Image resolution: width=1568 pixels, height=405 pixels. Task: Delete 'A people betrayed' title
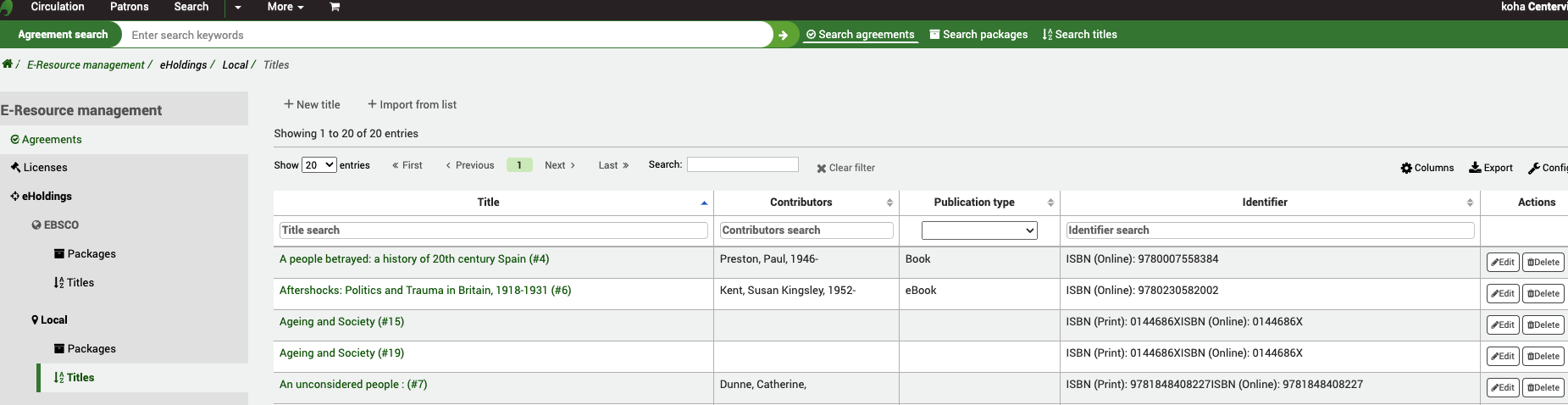[1543, 263]
